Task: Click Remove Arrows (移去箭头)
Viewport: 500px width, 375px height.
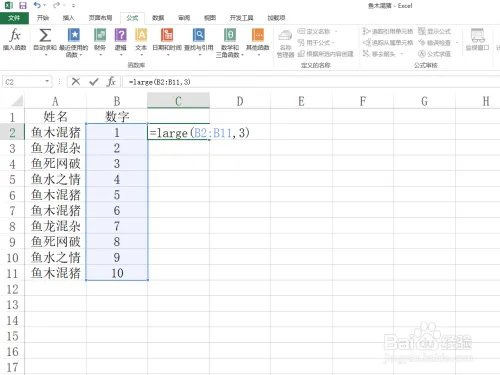Action: (379, 54)
